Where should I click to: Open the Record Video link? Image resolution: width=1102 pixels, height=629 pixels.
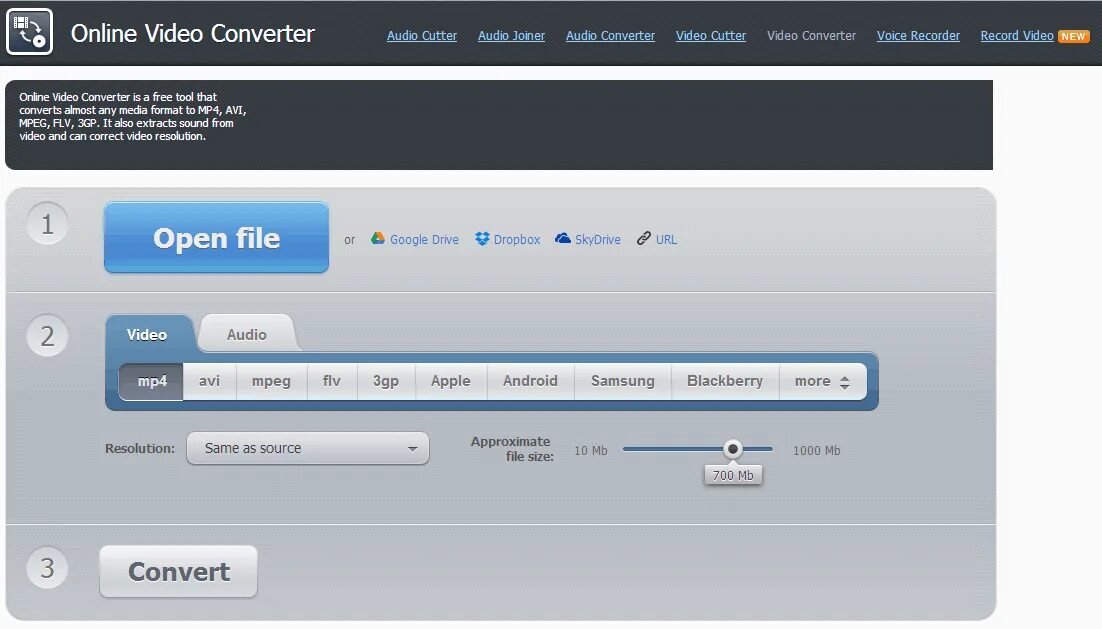tap(1017, 36)
